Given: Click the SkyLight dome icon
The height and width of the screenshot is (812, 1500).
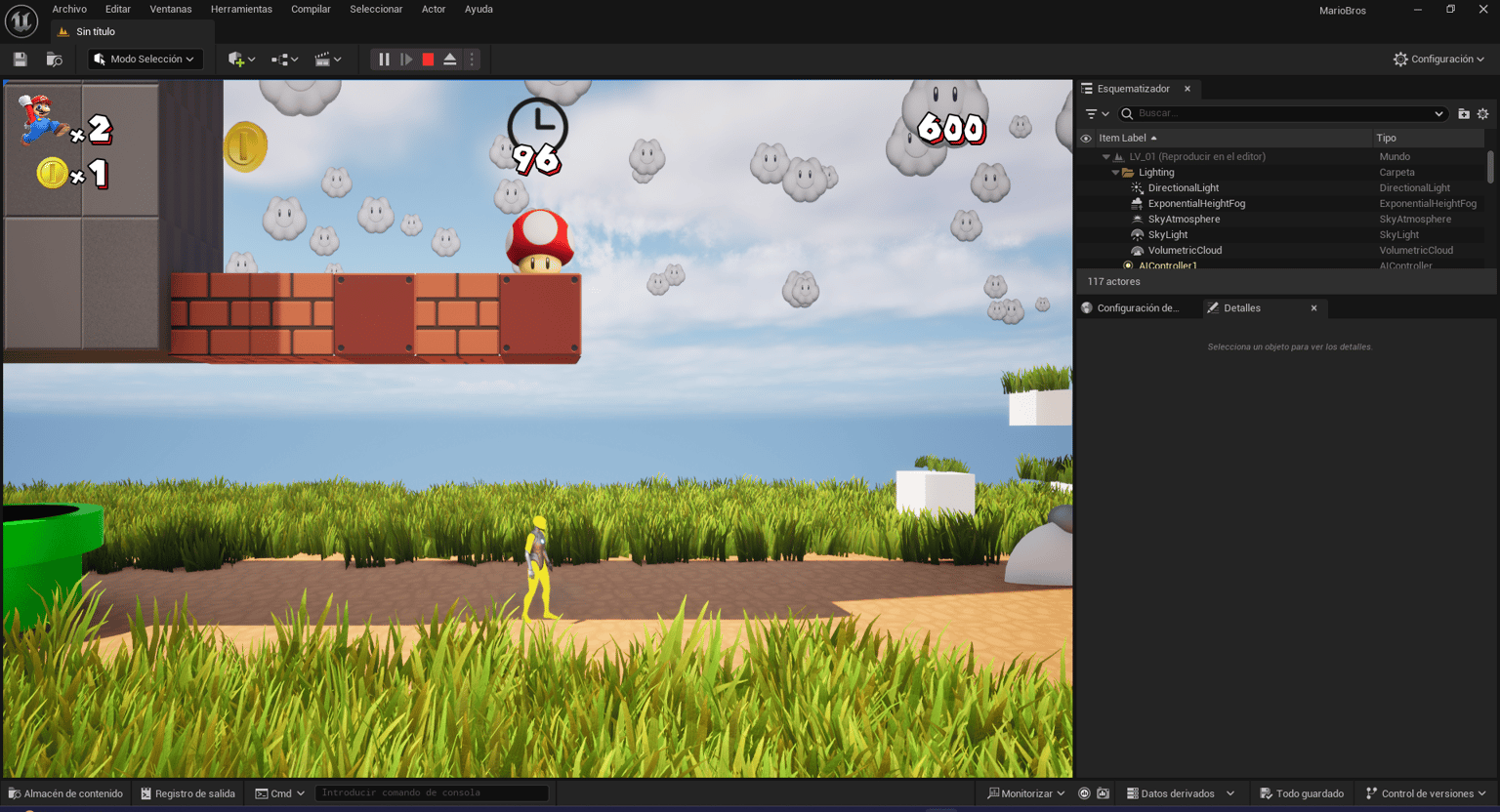Looking at the screenshot, I should click(1137, 235).
